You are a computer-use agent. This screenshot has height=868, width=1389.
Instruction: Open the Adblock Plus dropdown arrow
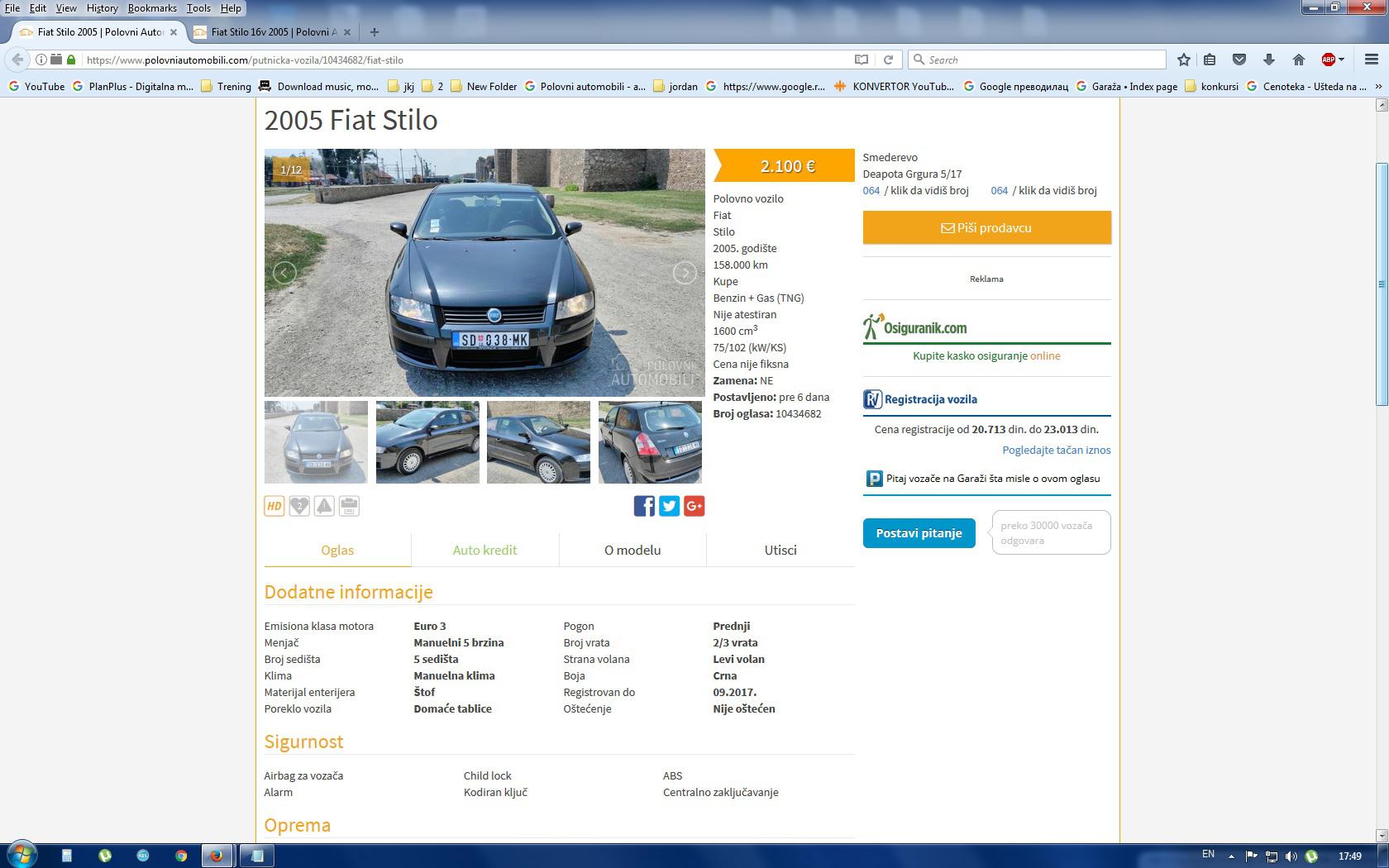pos(1341,60)
